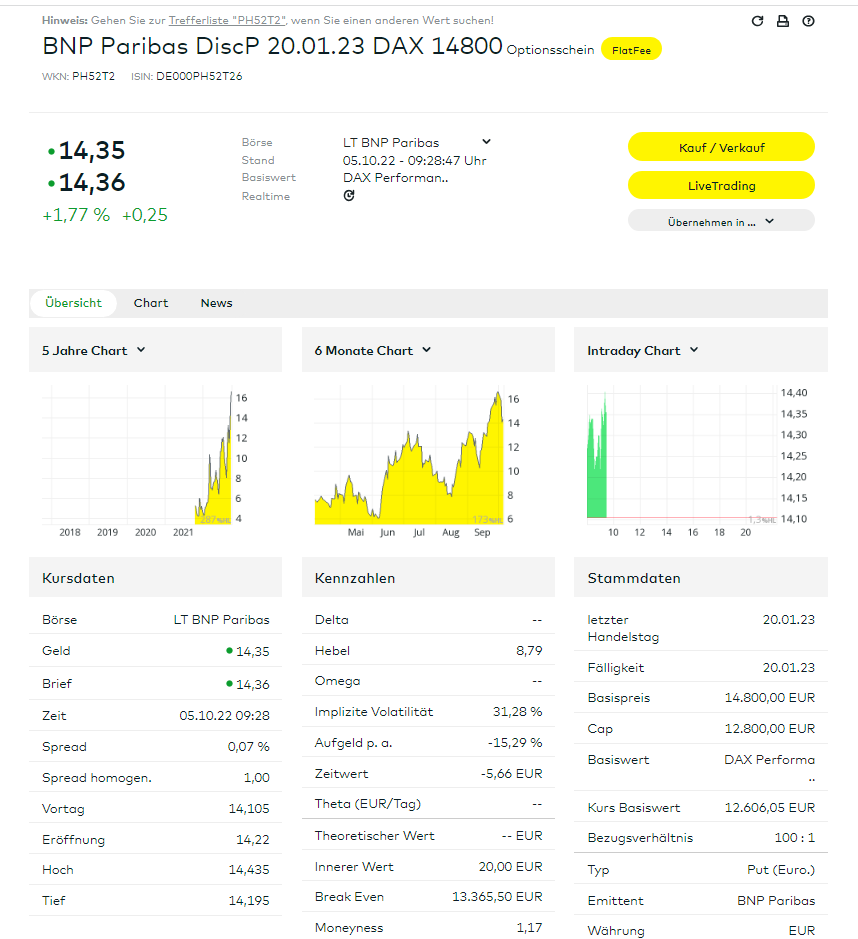Expand the 5 Jahre Chart period dropdown
The image size is (858, 939).
(x=141, y=350)
